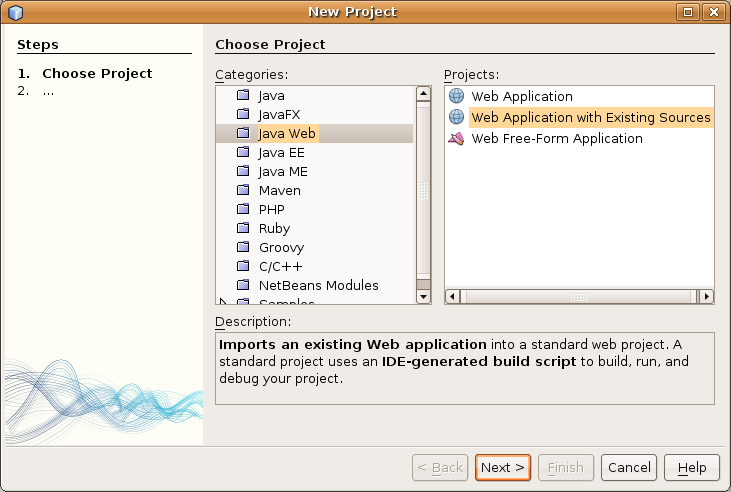
Task: Select the Groovy category
Action: pos(281,248)
